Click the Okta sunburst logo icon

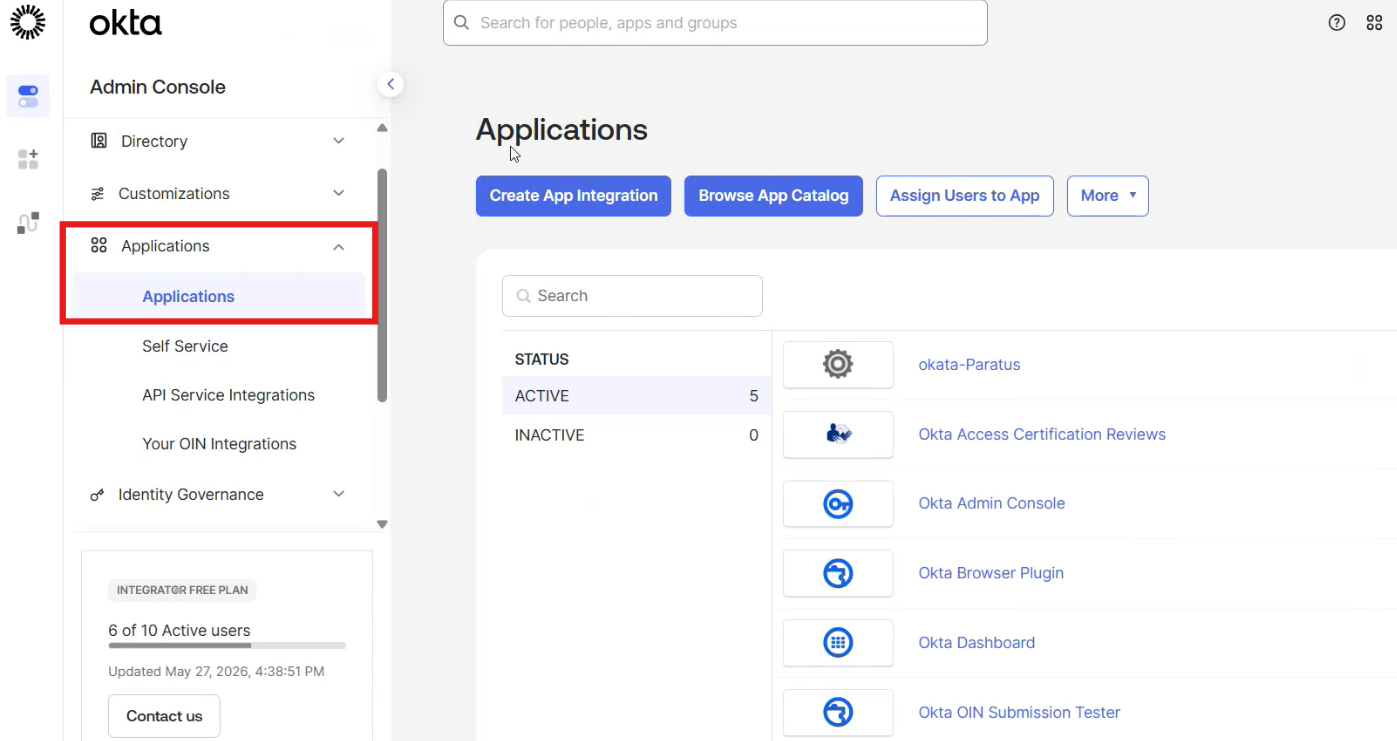pos(28,22)
